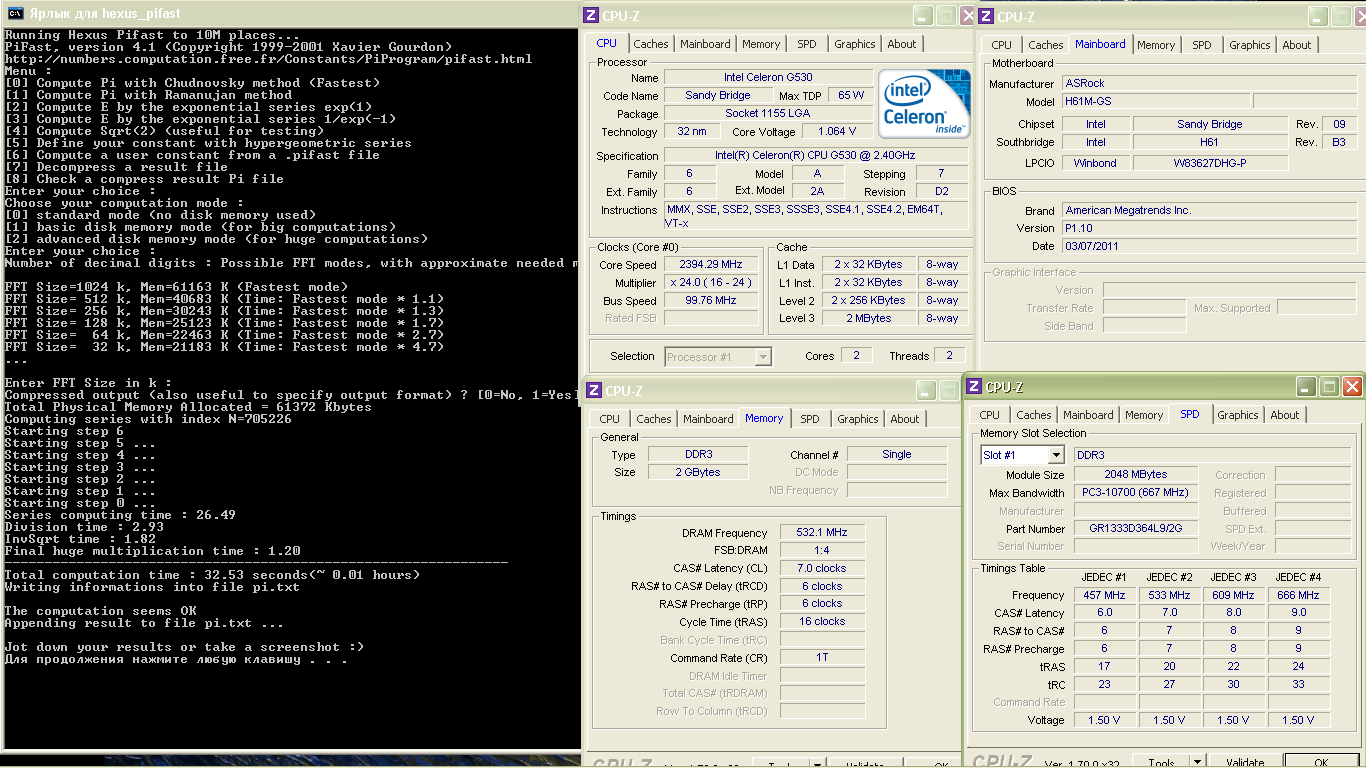This screenshot has height=768, width=1366.
Task: Click the Manufacturer value ASRock
Action: pos(1207,83)
